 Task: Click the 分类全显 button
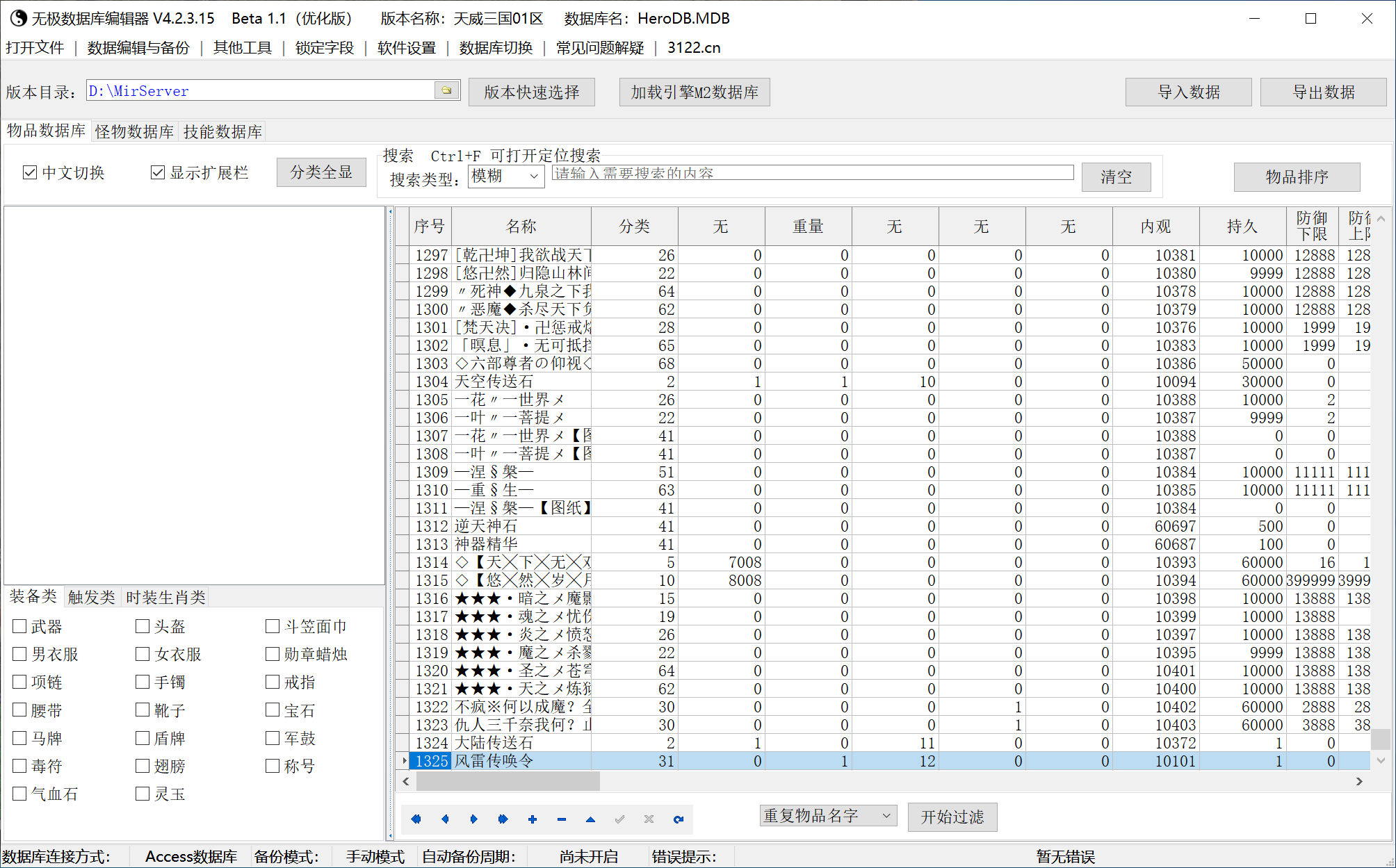[x=321, y=172]
